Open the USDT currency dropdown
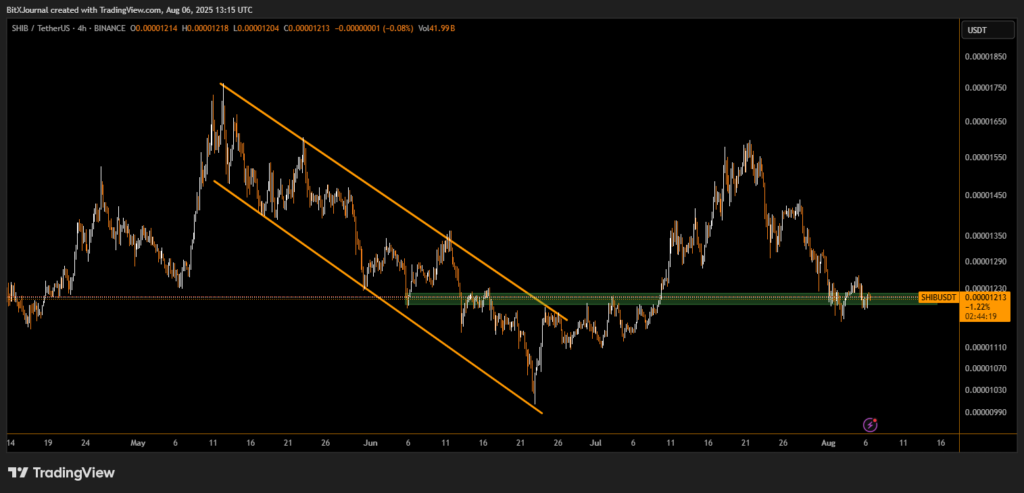Screen dimensions: 1024x493 tap(976, 31)
